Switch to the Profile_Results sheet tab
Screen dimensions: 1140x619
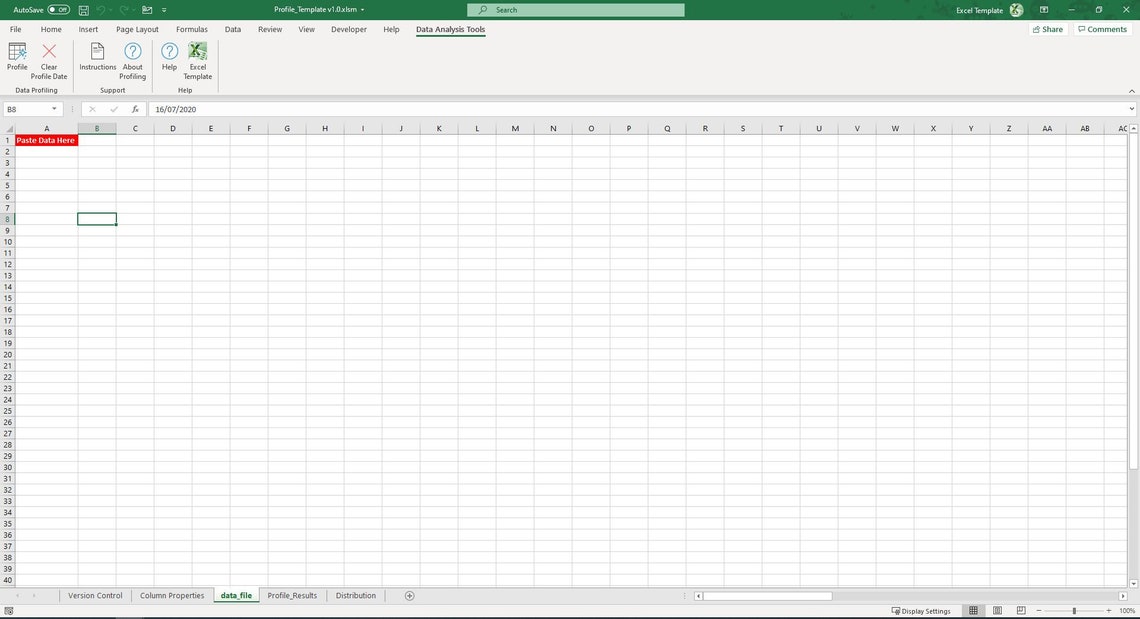pos(292,596)
